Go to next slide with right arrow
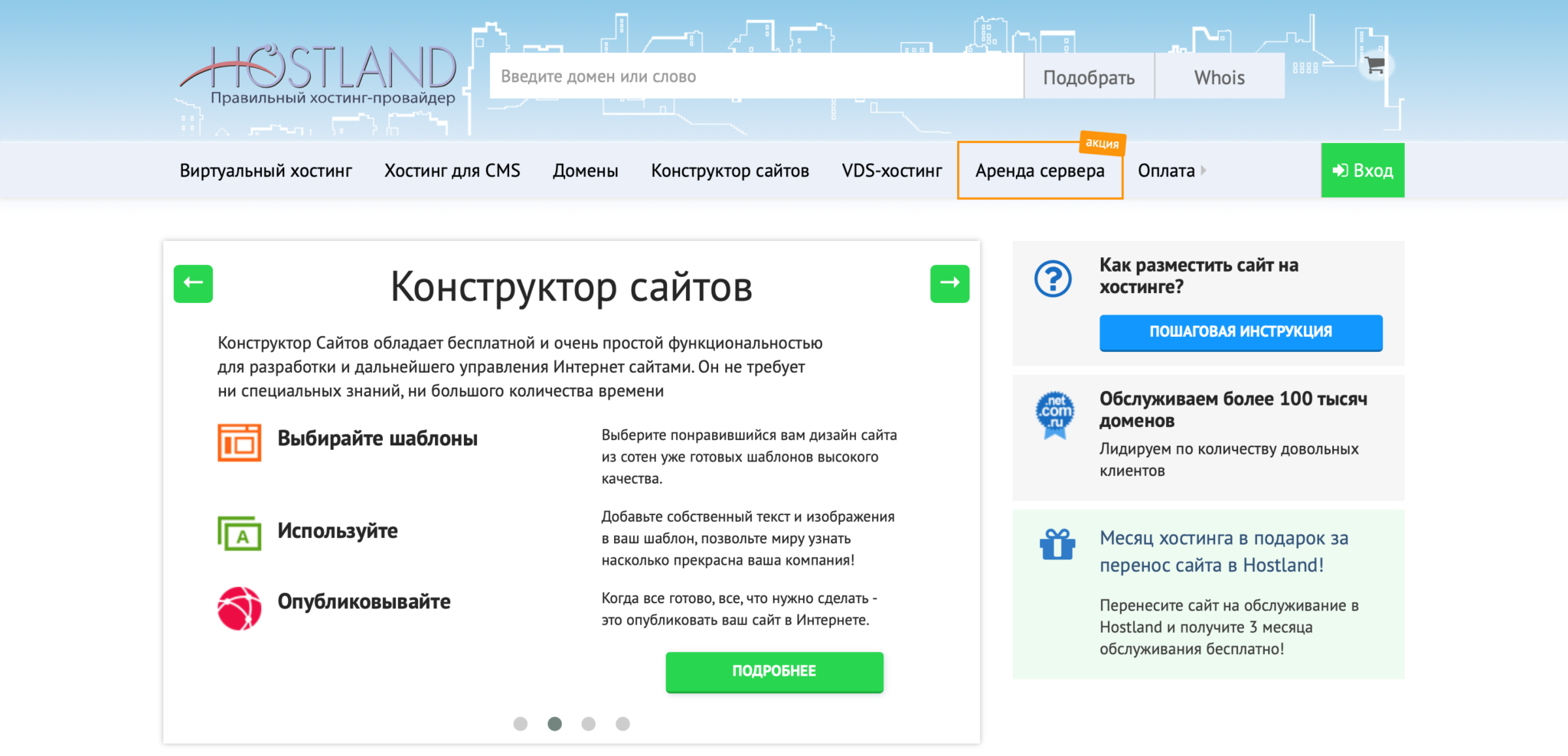 949,283
